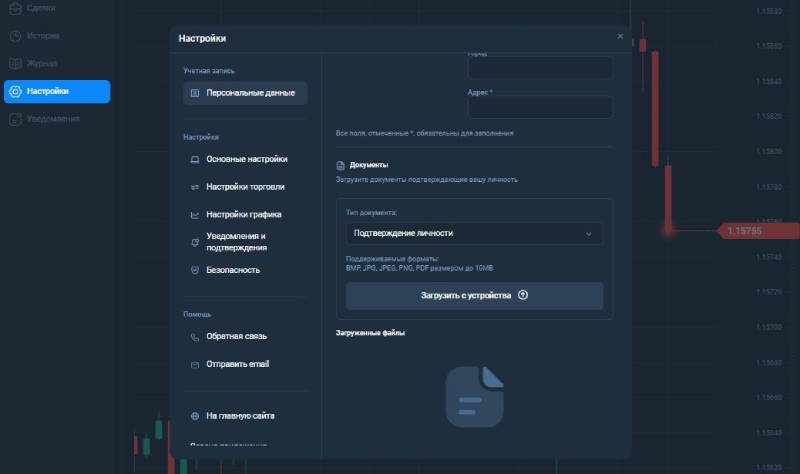
Task: Go to Уведомления и подтверждения settings
Action: point(236,242)
